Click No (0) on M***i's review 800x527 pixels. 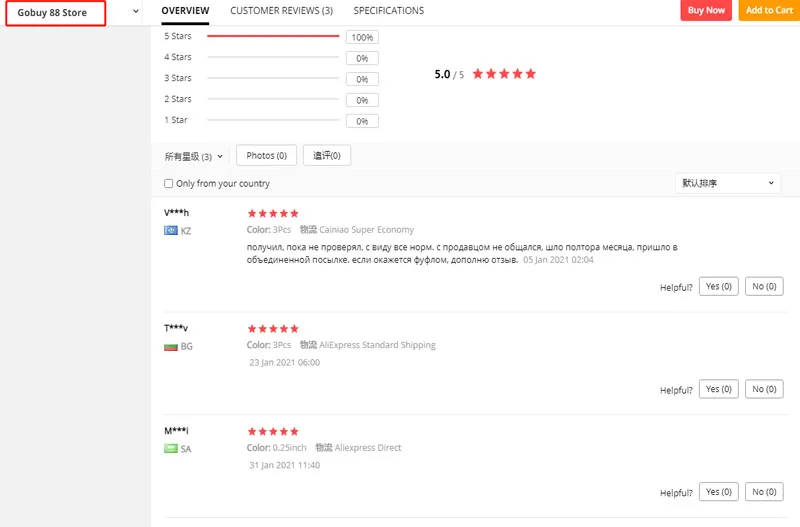coord(764,492)
